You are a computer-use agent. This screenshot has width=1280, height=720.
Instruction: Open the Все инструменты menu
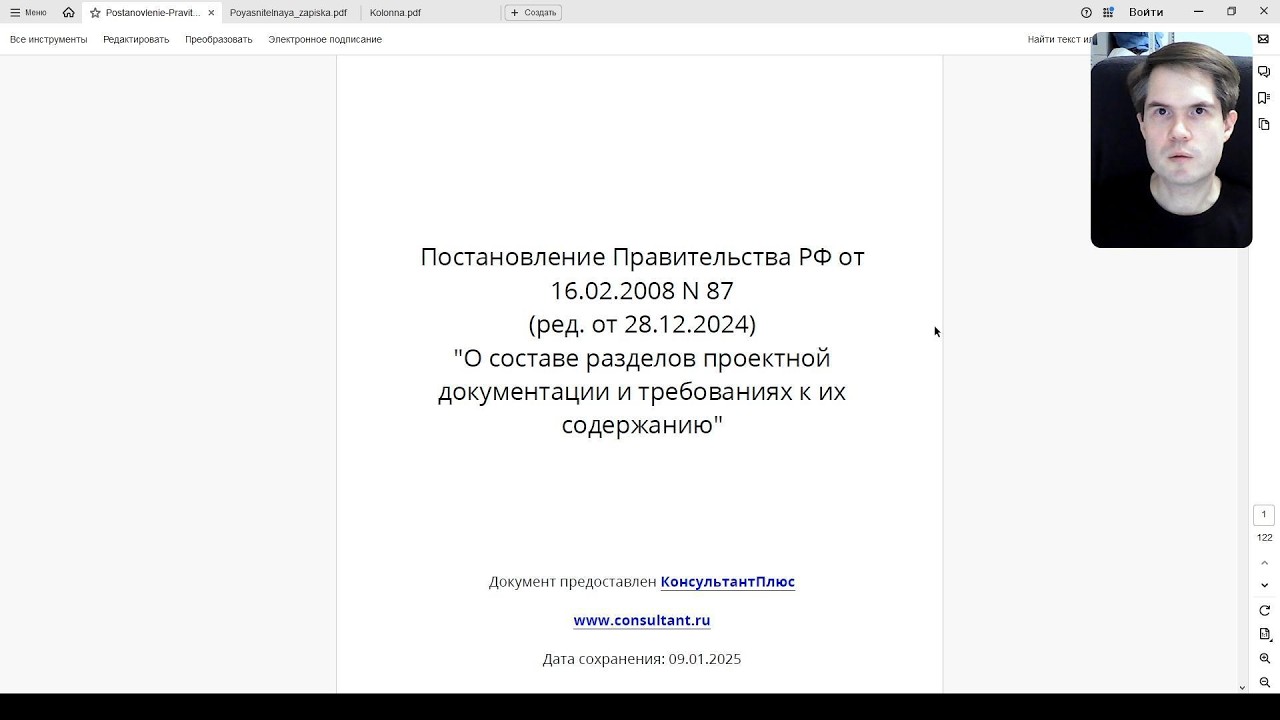coord(49,40)
